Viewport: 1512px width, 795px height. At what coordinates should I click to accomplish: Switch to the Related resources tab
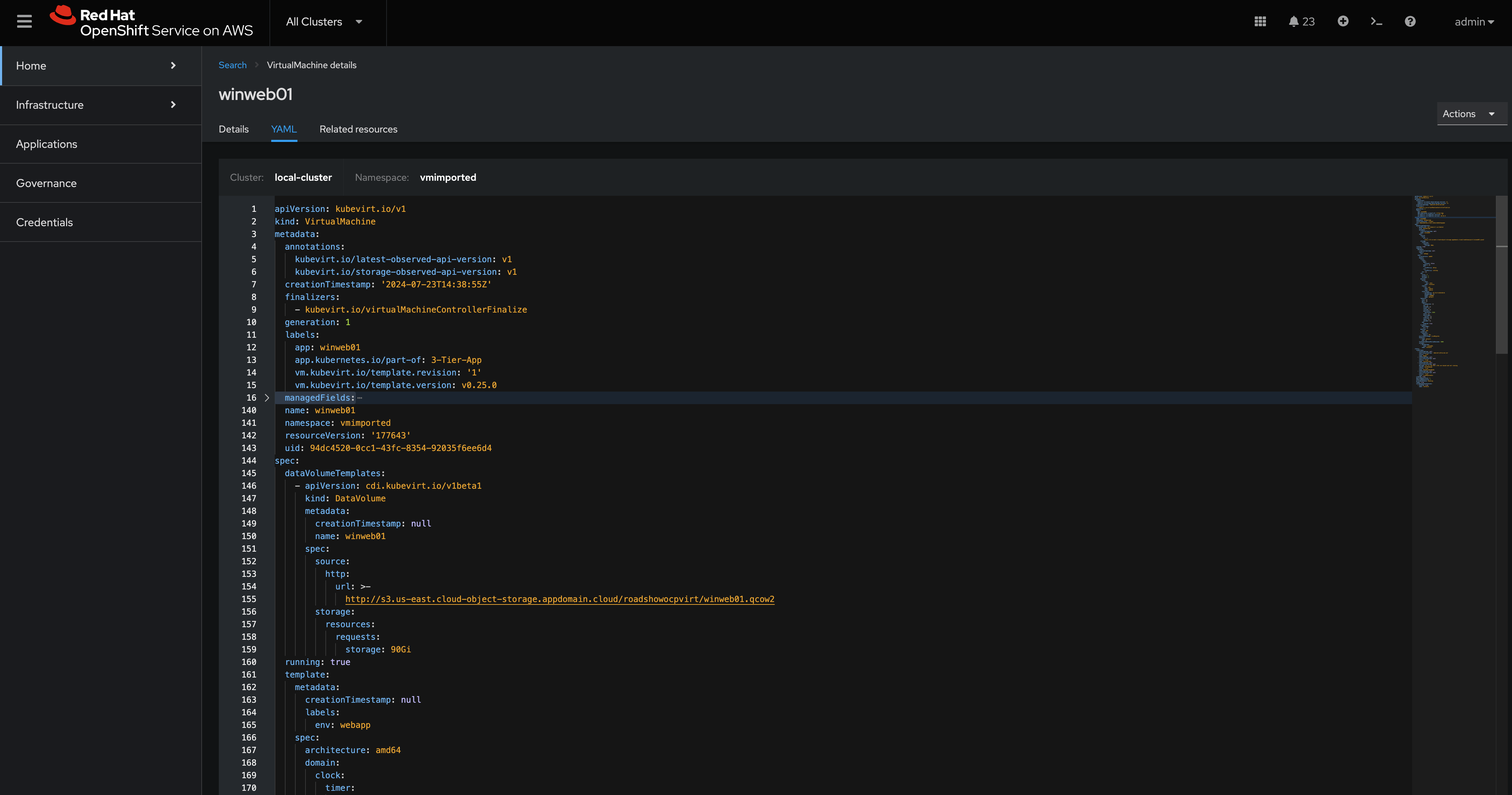click(358, 129)
